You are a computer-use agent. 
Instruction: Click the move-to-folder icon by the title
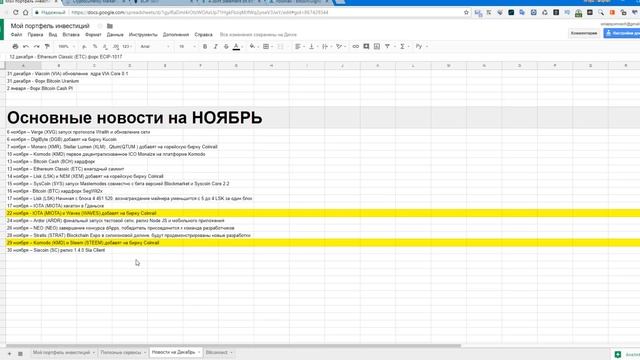(x=110, y=26)
